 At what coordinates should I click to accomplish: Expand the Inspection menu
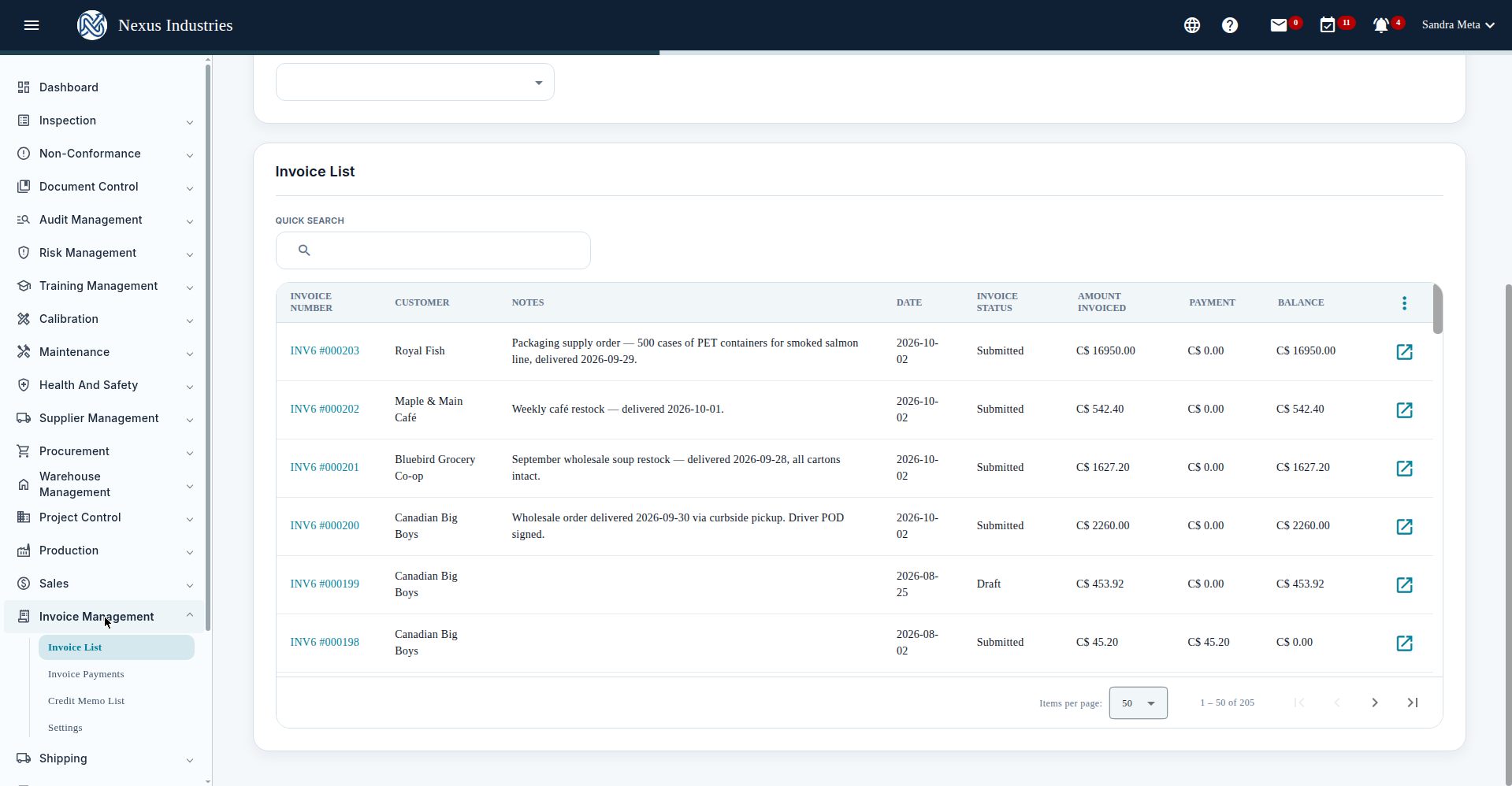(104, 120)
